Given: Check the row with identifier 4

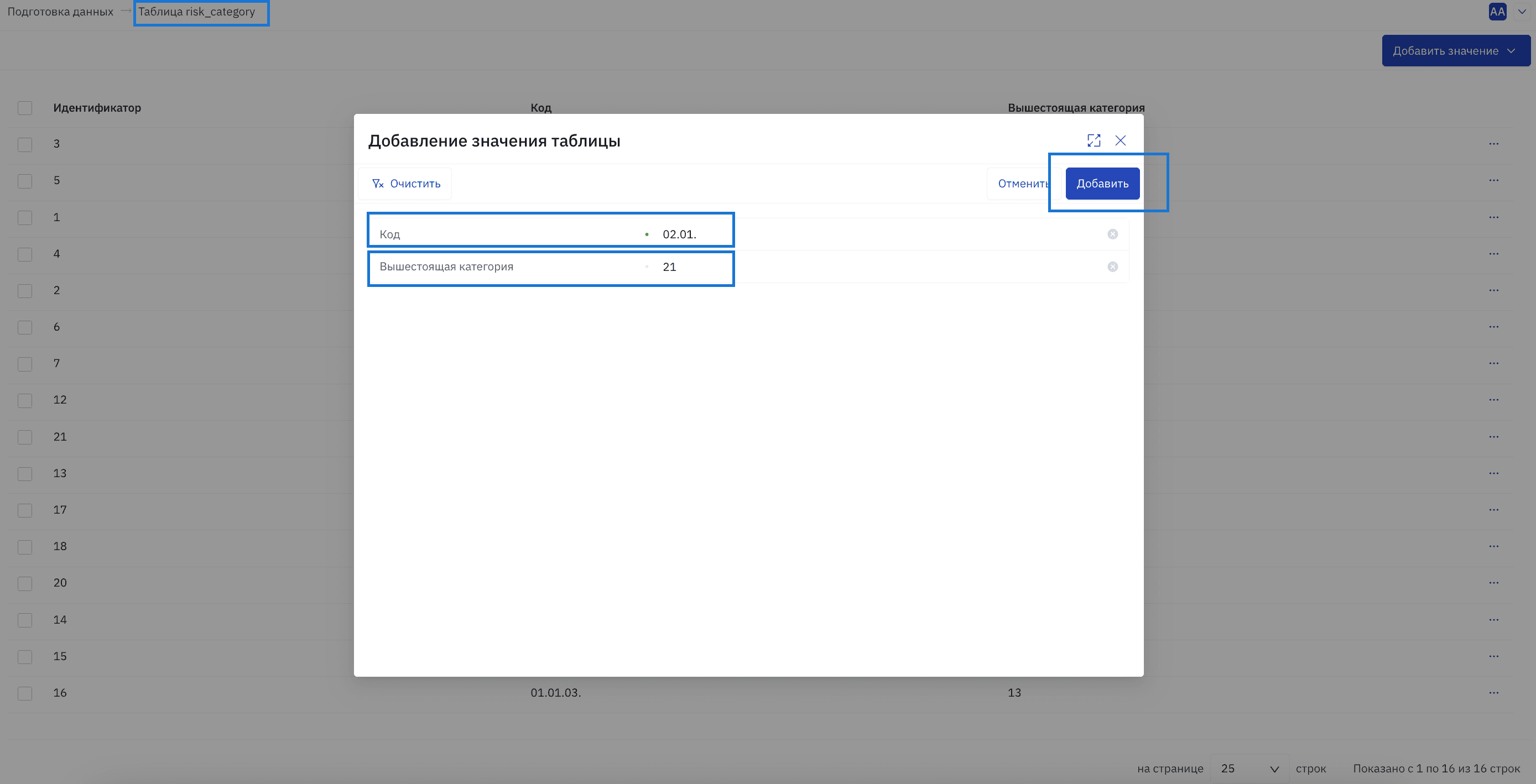Looking at the screenshot, I should (25, 254).
